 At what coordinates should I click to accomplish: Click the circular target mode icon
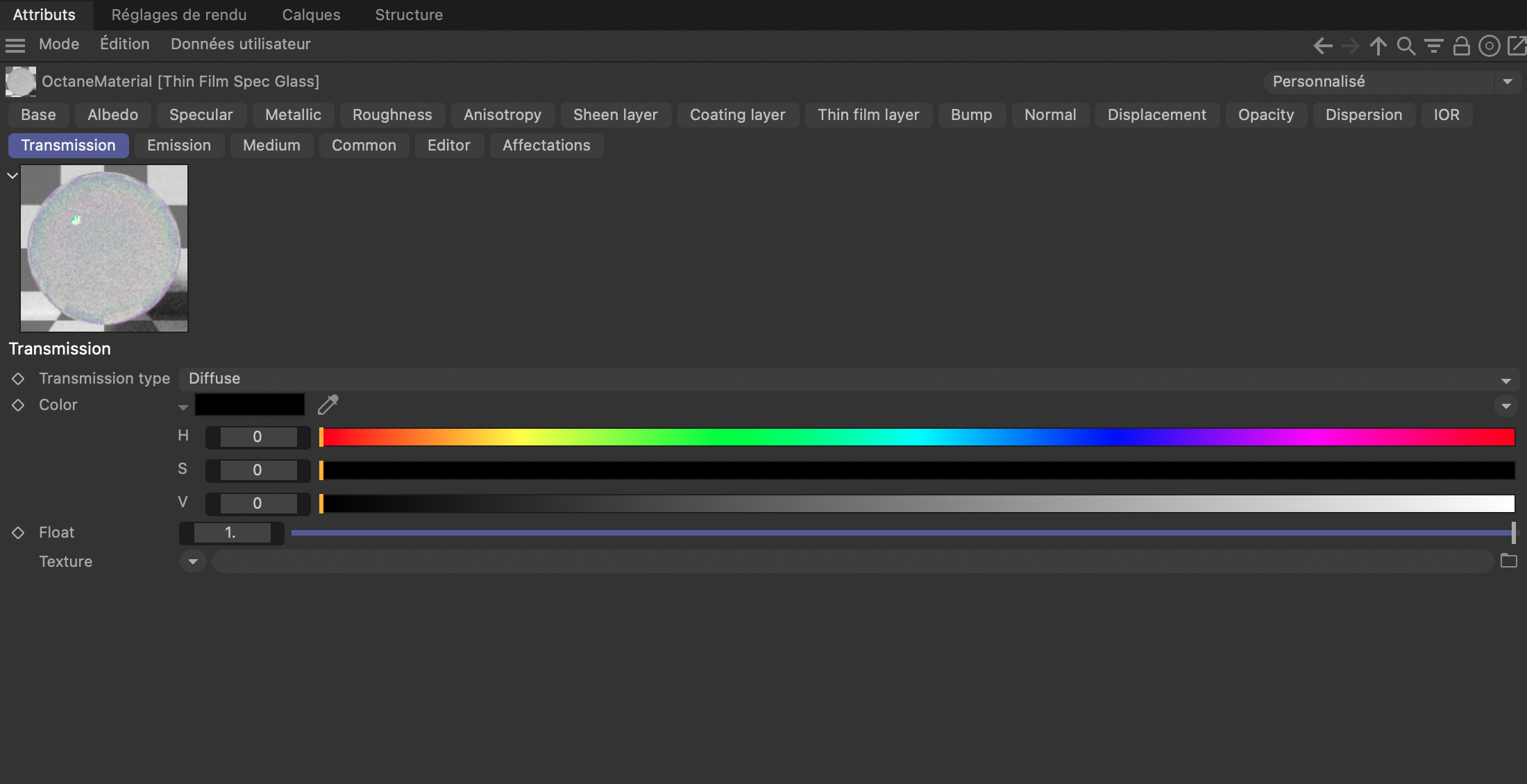[1489, 46]
